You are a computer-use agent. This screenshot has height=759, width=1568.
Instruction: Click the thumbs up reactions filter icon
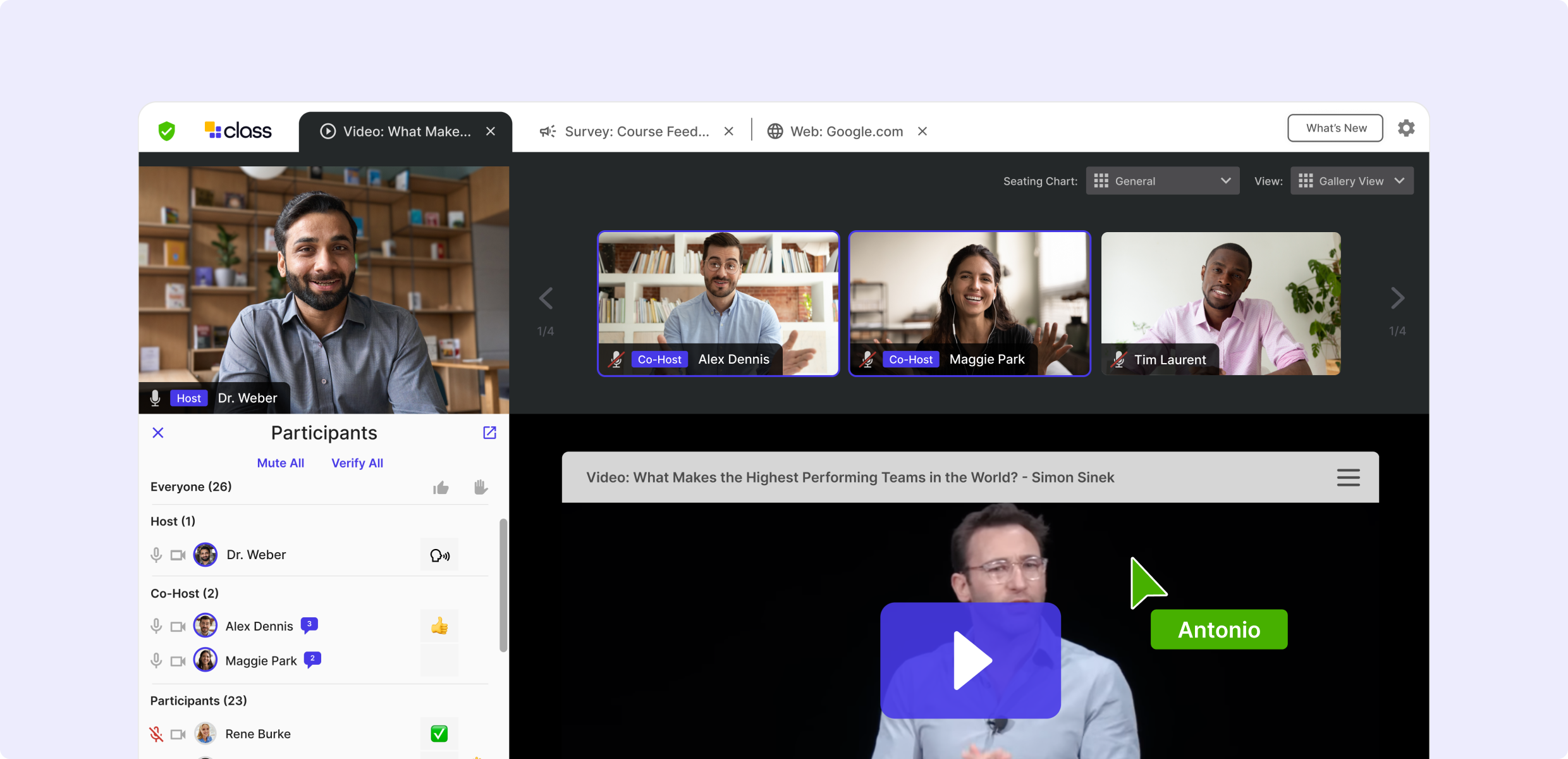(441, 488)
